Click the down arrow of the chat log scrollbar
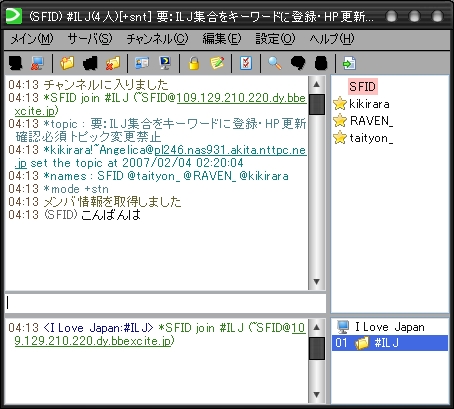Image resolution: width=454 pixels, height=409 pixels. tap(316, 282)
